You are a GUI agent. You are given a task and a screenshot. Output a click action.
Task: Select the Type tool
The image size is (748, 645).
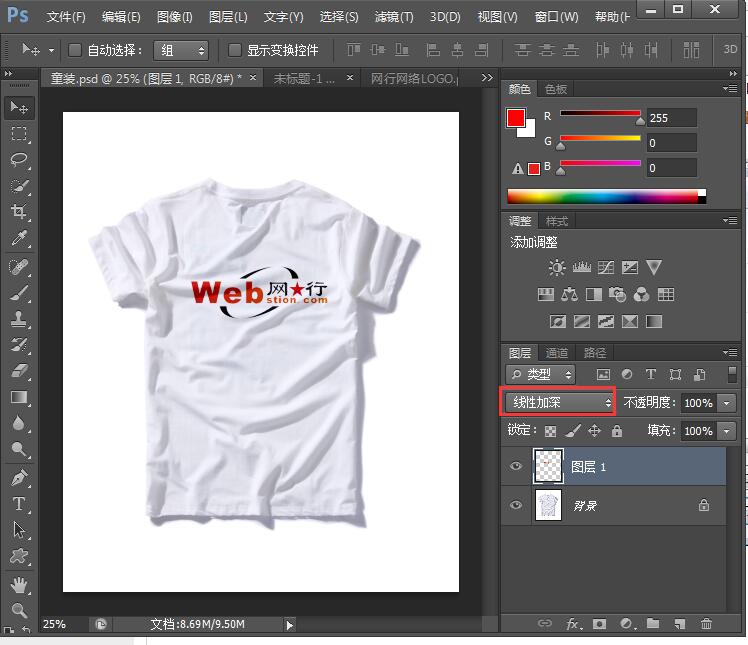pyautogui.click(x=19, y=503)
